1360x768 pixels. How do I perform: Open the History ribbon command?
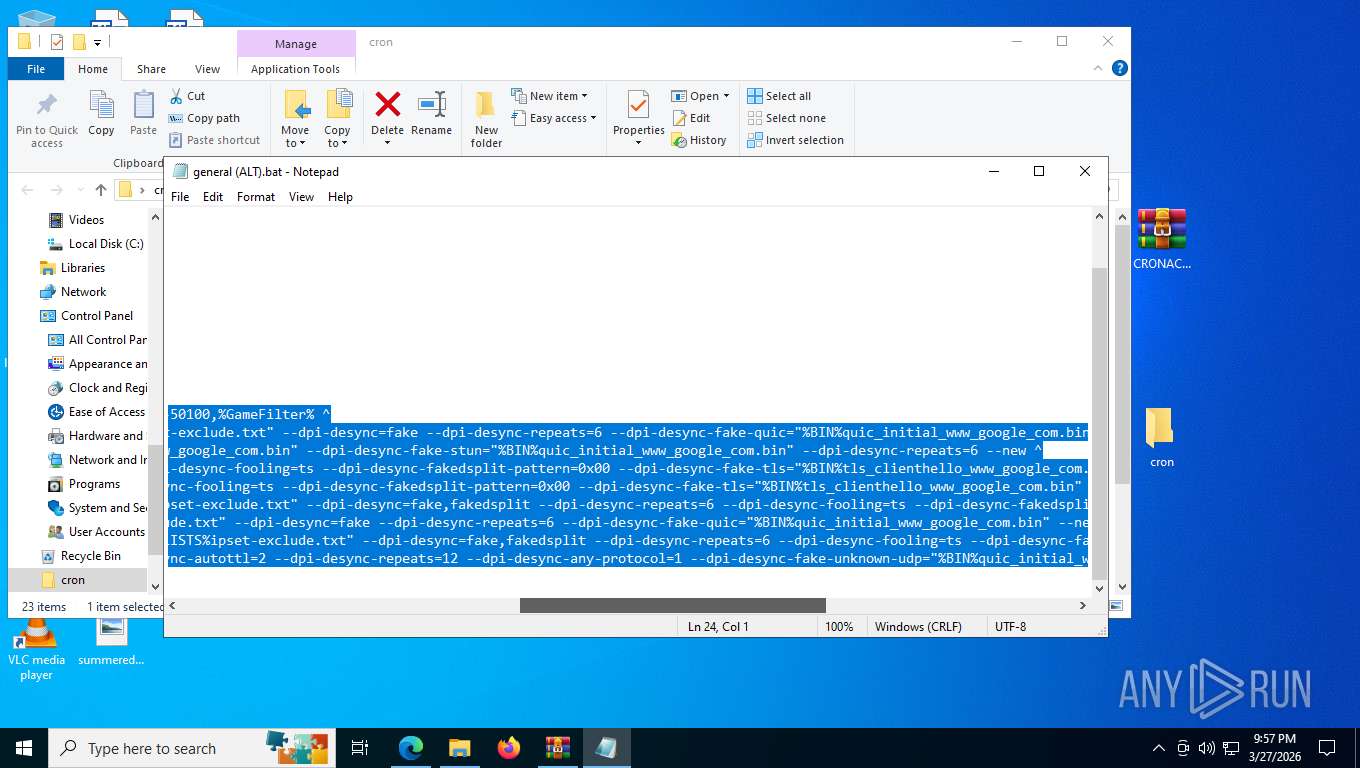tap(698, 140)
